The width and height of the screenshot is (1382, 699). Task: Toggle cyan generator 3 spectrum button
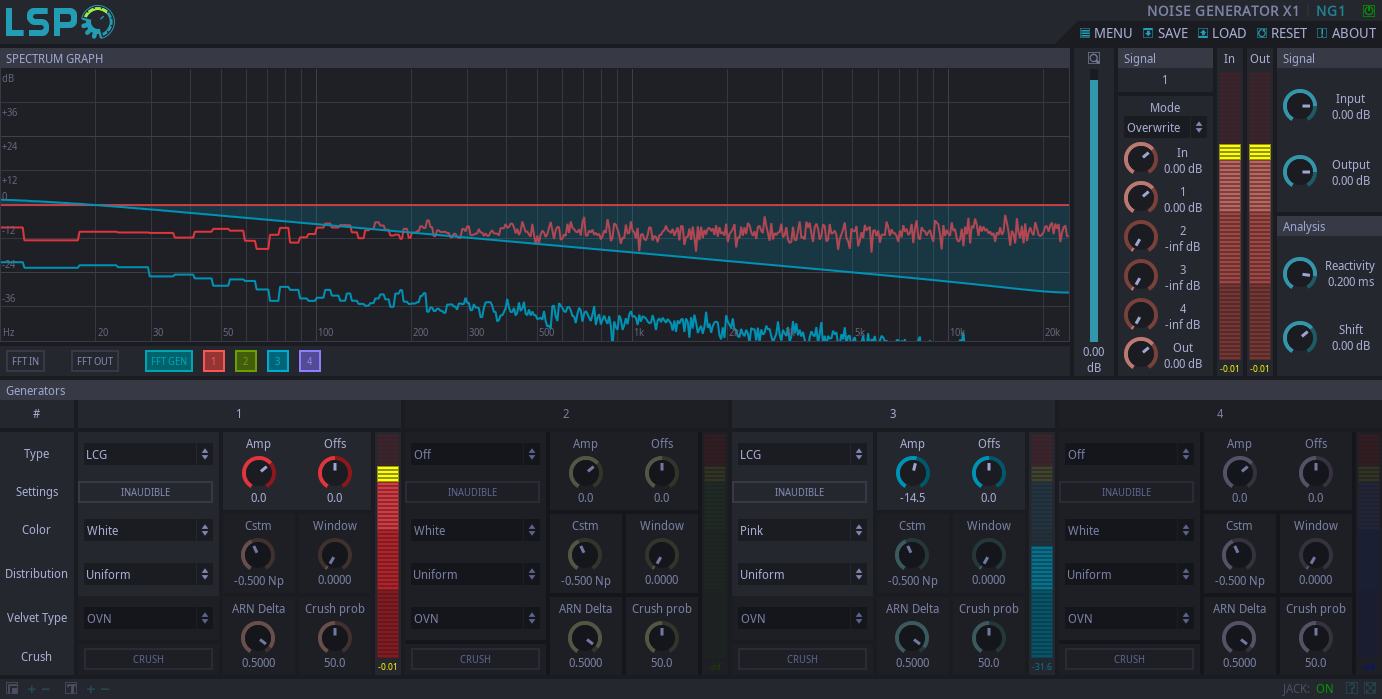(x=278, y=361)
